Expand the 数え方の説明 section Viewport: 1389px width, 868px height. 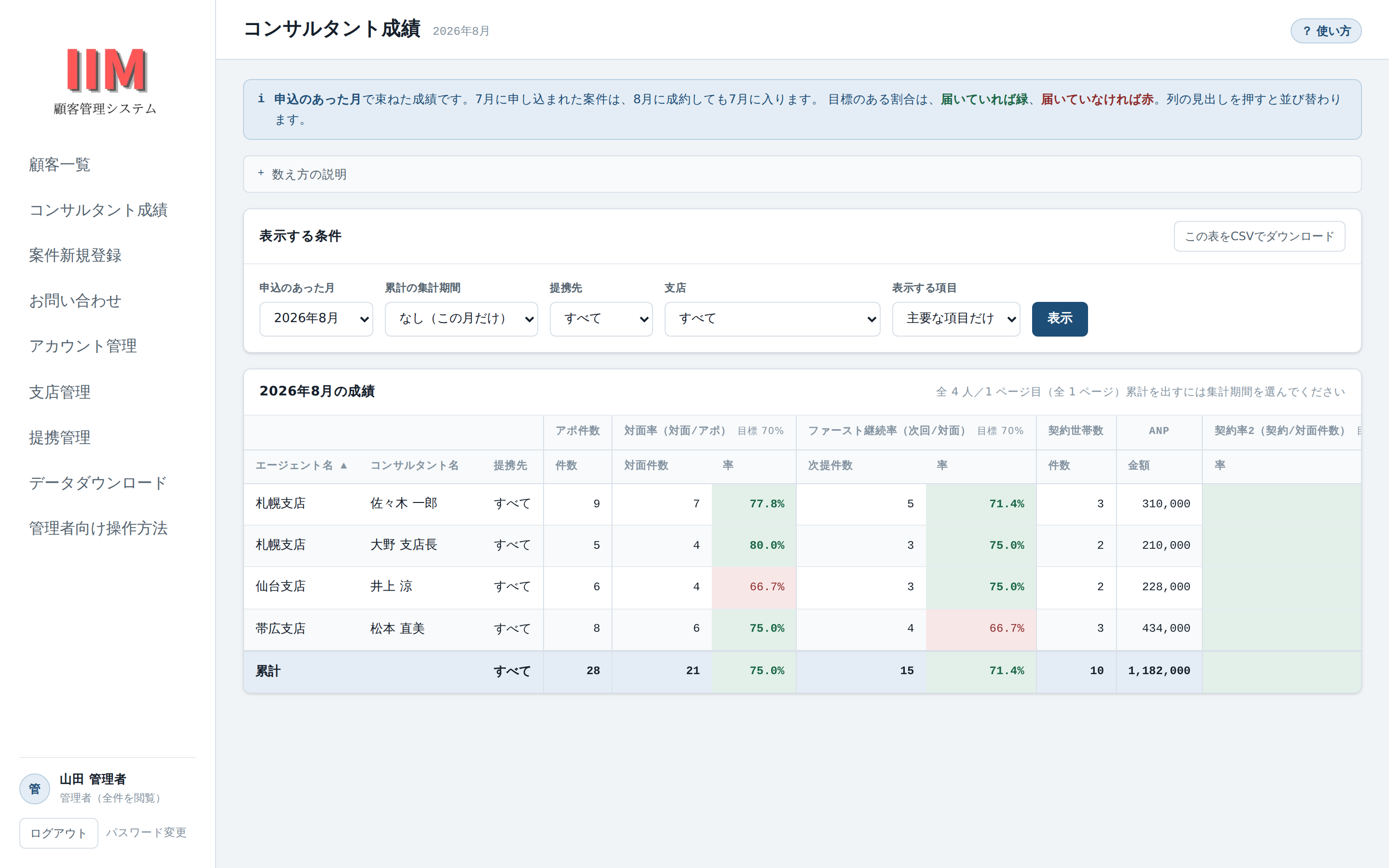pyautogui.click(x=802, y=174)
